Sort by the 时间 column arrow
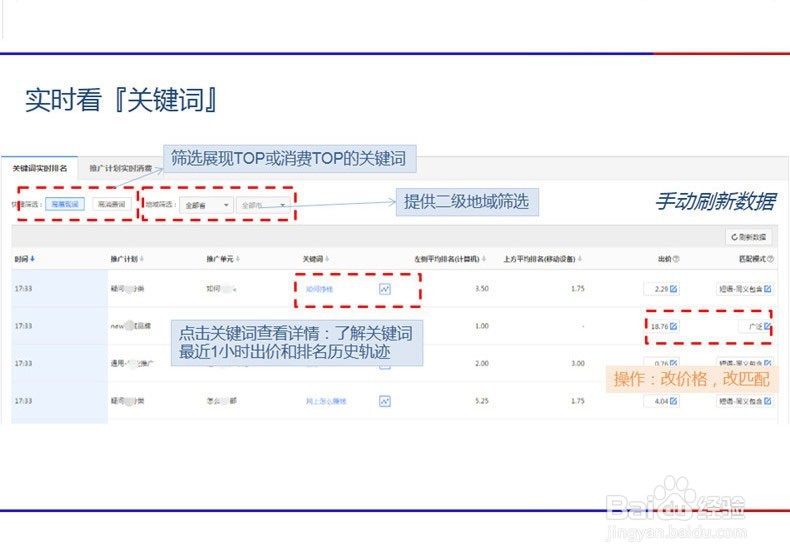The height and width of the screenshot is (560, 790). click(33, 259)
